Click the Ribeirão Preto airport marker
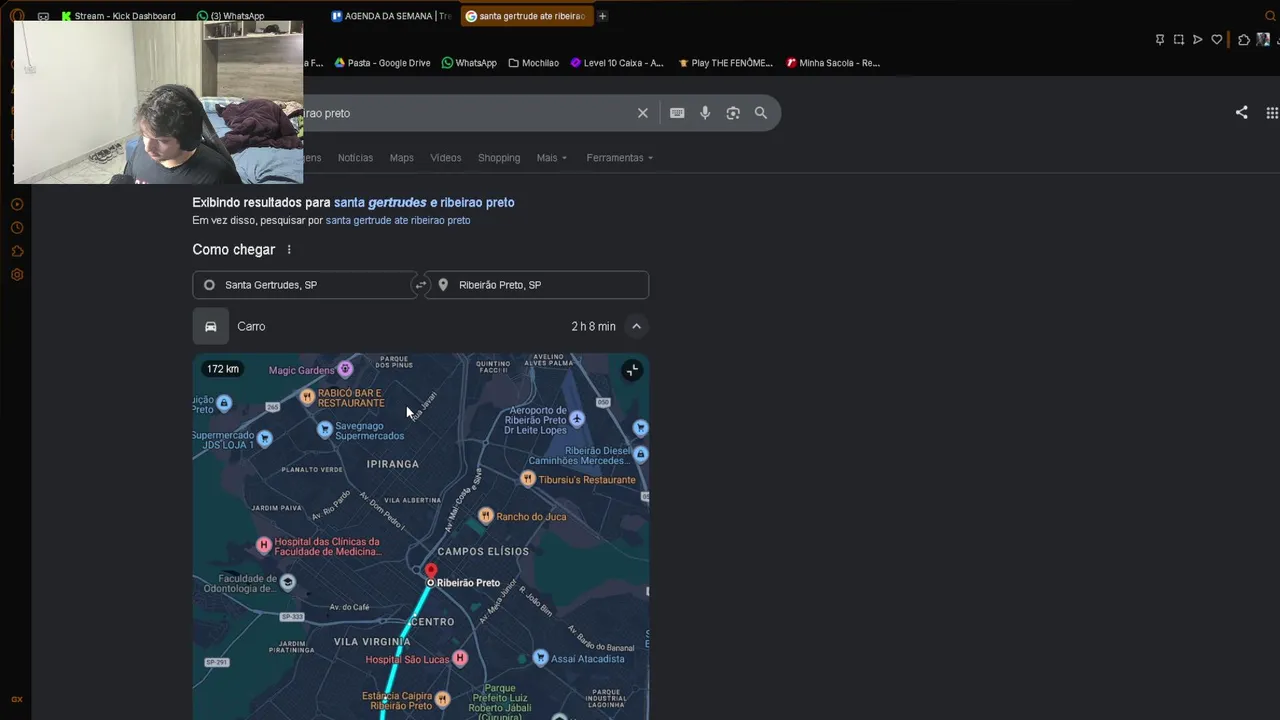The width and height of the screenshot is (1280, 720). coord(577,419)
